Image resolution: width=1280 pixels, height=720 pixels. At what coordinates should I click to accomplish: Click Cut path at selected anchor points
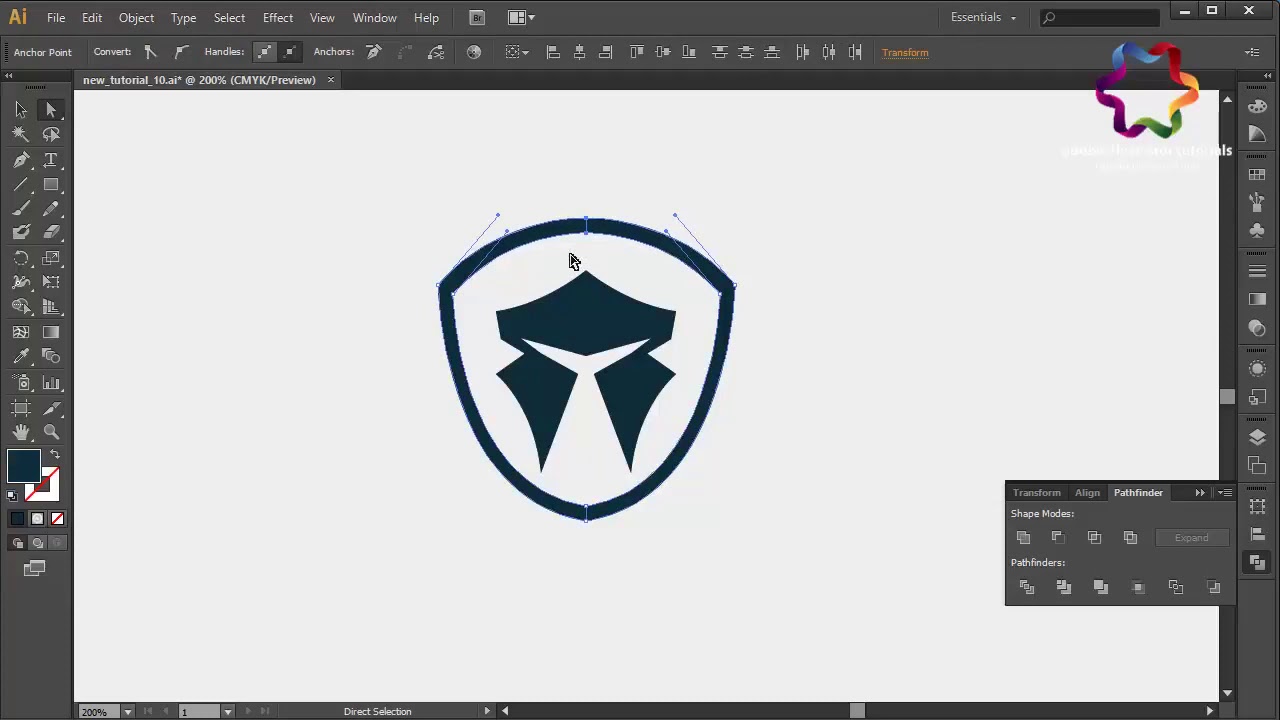tap(436, 52)
